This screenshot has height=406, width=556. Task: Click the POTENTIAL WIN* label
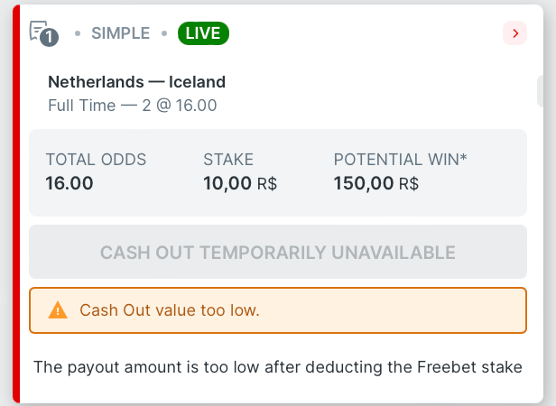click(400, 159)
